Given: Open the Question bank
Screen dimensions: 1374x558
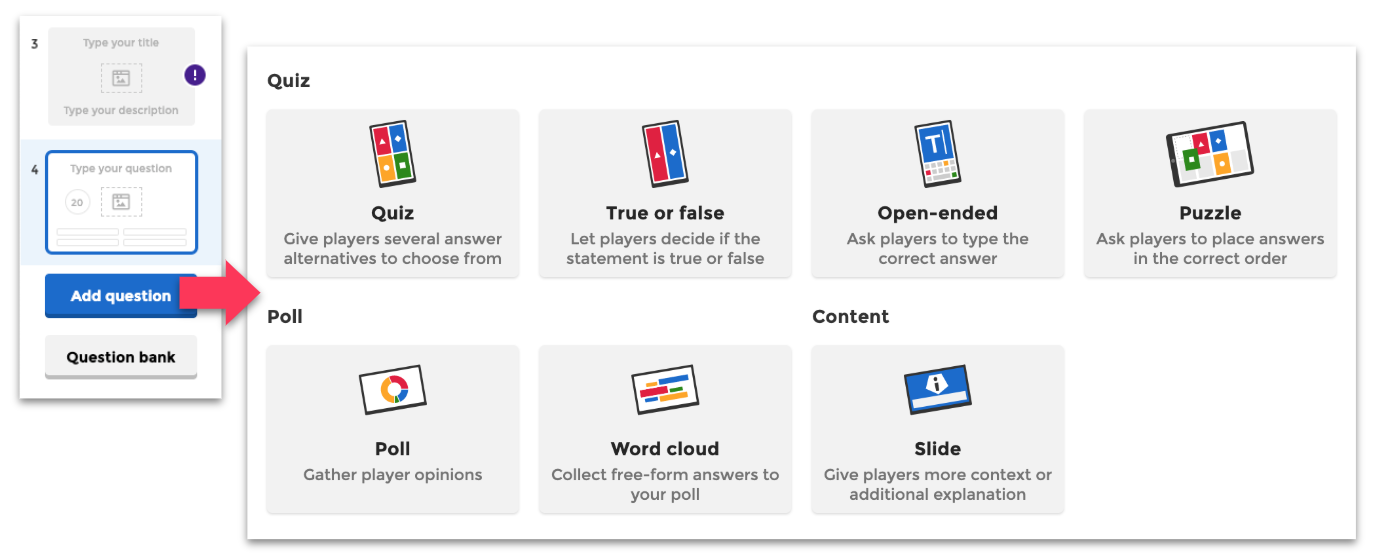Looking at the screenshot, I should [x=121, y=357].
